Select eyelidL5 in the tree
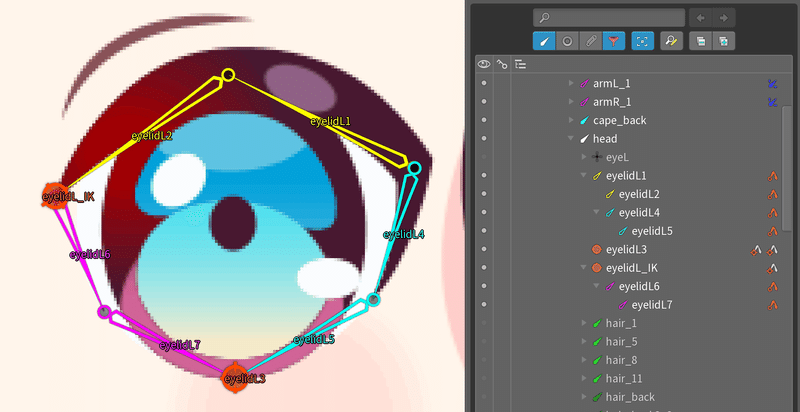Image resolution: width=800 pixels, height=412 pixels. point(652,231)
